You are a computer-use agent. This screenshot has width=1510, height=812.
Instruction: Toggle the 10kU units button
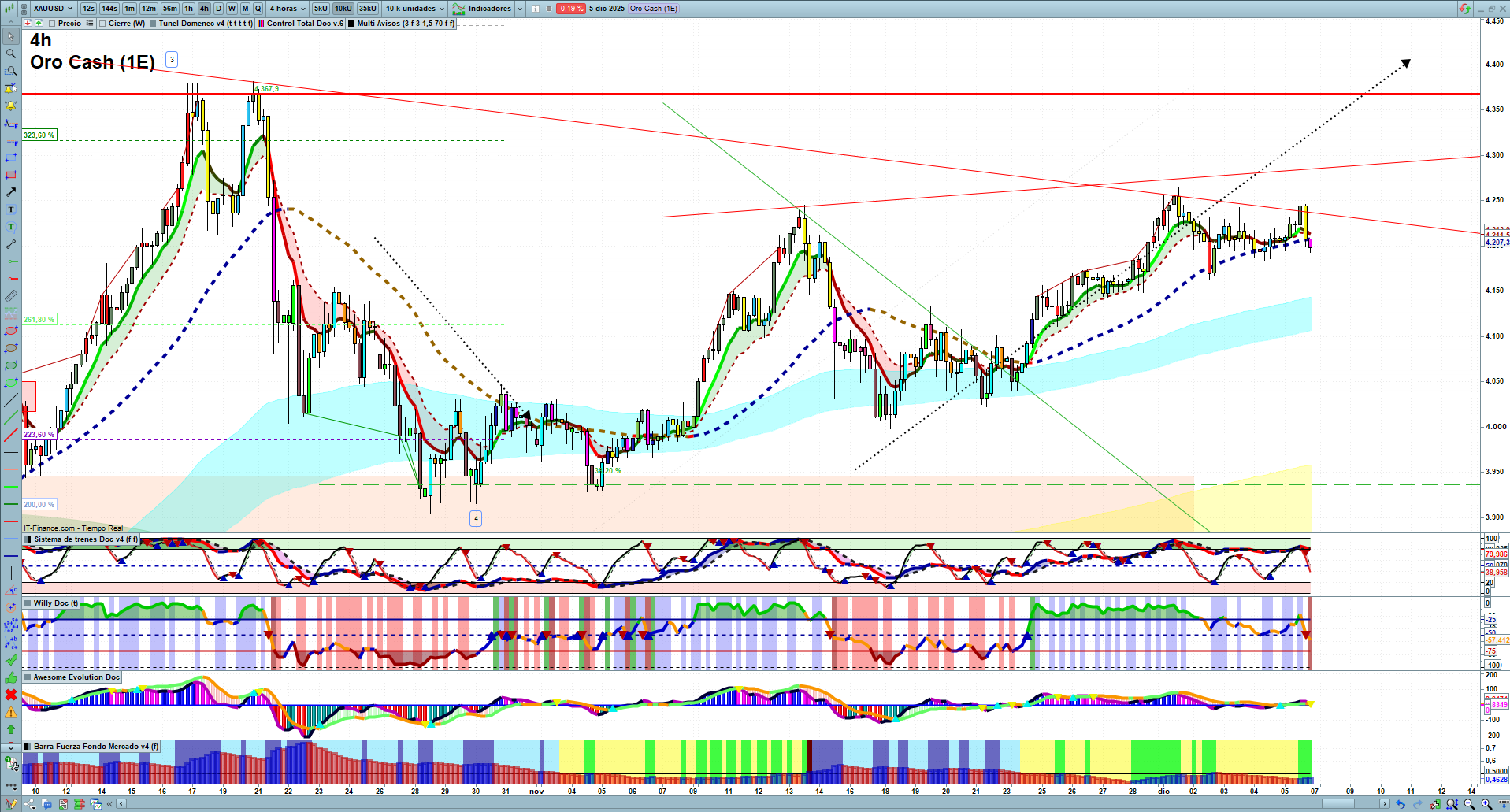[x=343, y=9]
